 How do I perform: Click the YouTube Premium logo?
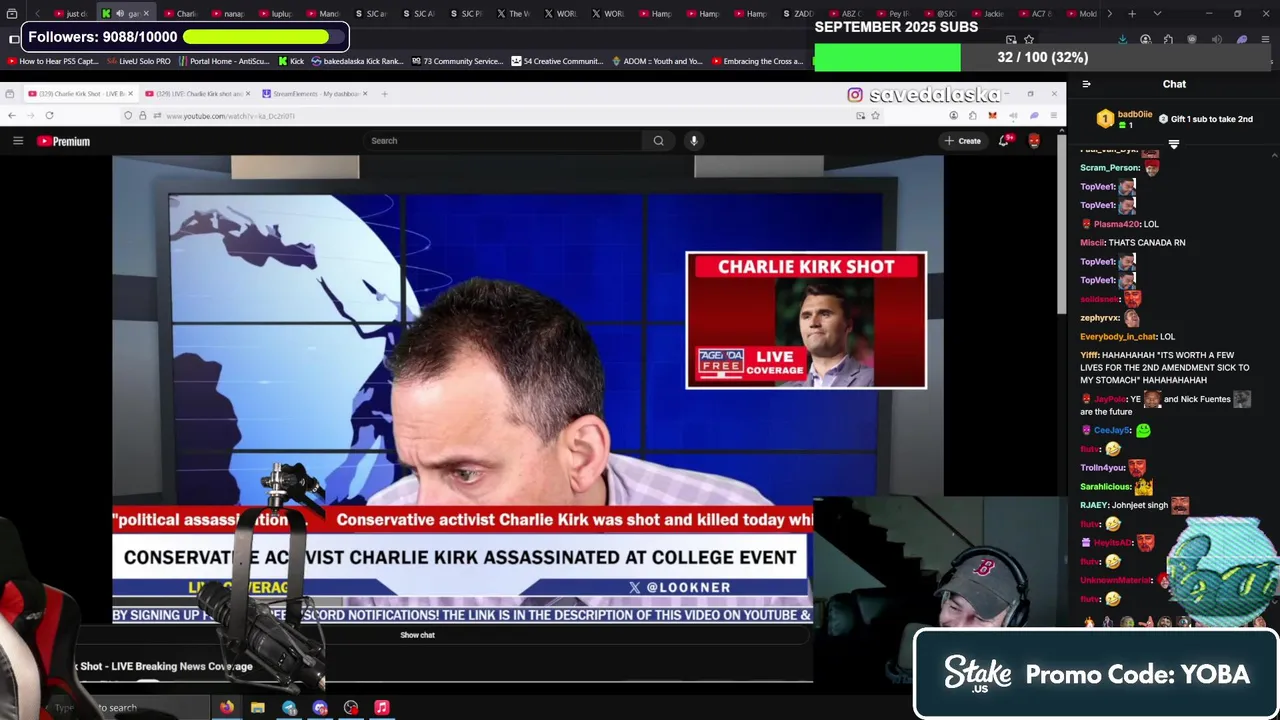[x=64, y=141]
